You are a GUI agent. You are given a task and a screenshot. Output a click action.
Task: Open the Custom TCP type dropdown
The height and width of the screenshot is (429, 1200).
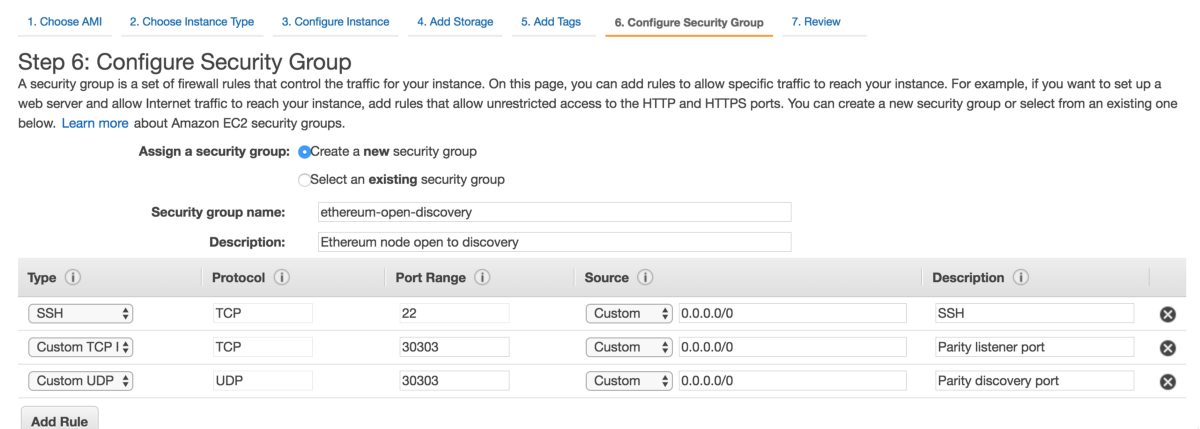click(x=81, y=347)
